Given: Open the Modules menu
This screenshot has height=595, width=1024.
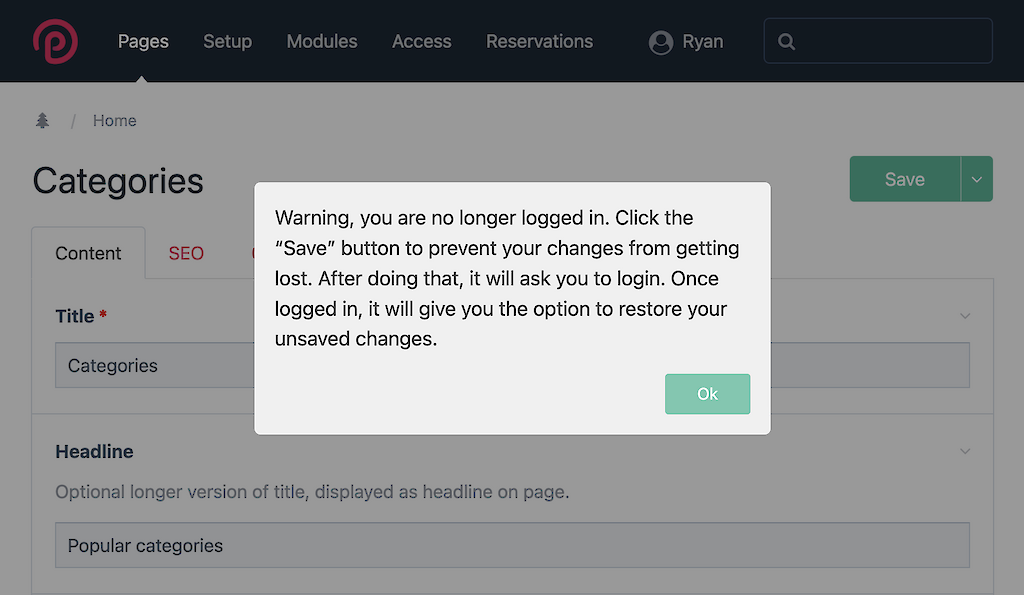Looking at the screenshot, I should tap(322, 42).
